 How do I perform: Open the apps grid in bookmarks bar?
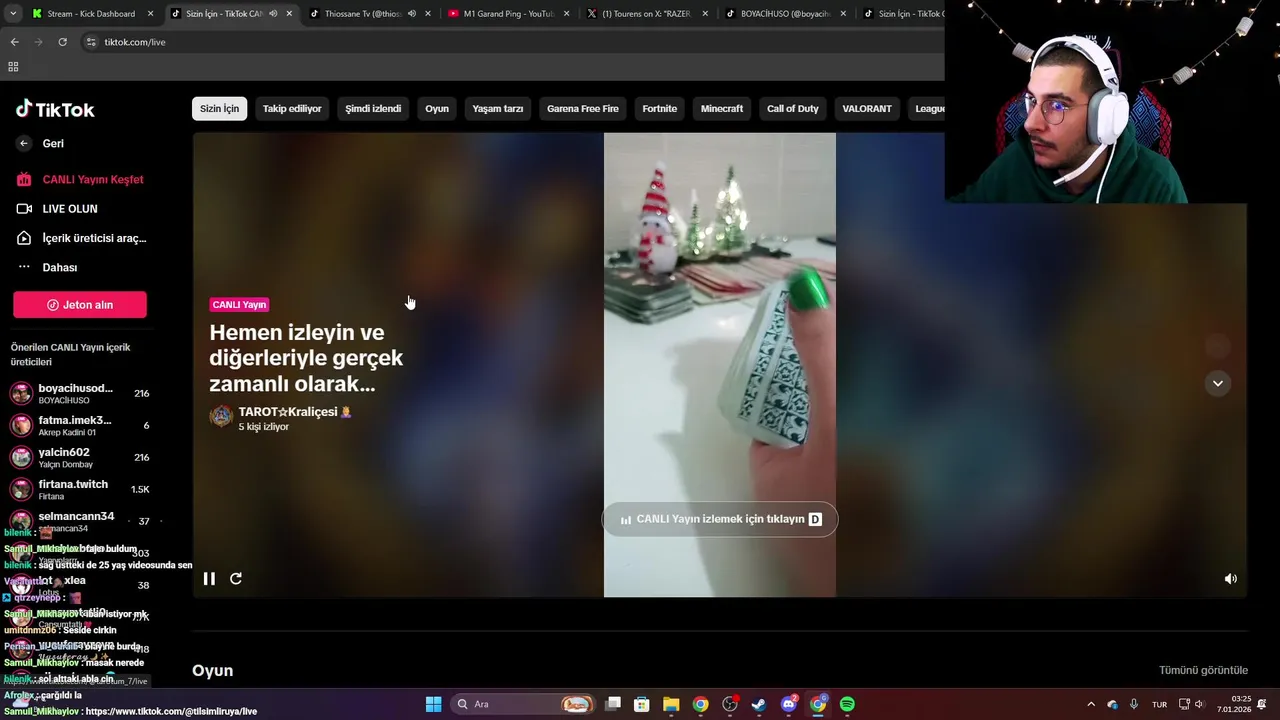click(13, 67)
